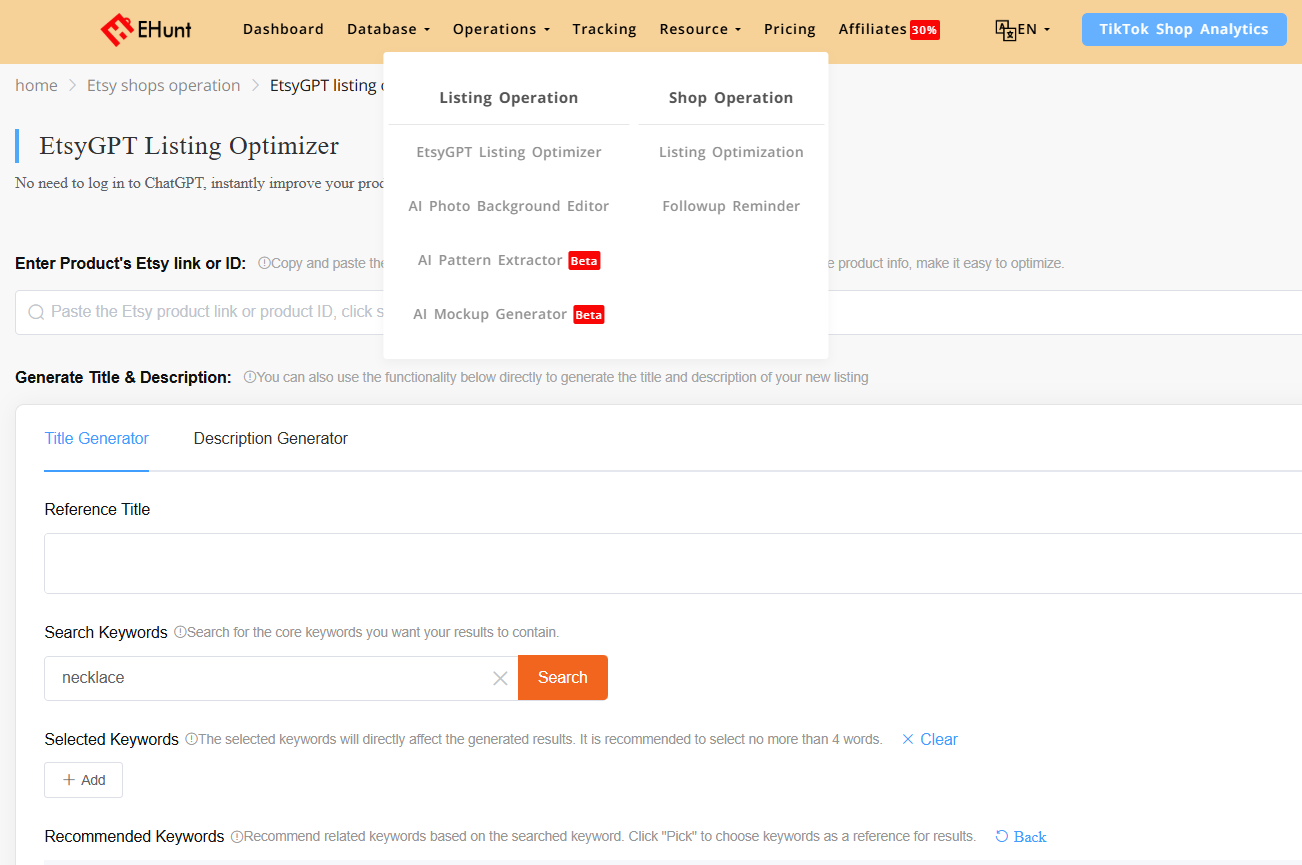Screen dimensions: 1302x865
Task: Click the info icon beside Enter Product's Etsy link
Action: tap(264, 263)
